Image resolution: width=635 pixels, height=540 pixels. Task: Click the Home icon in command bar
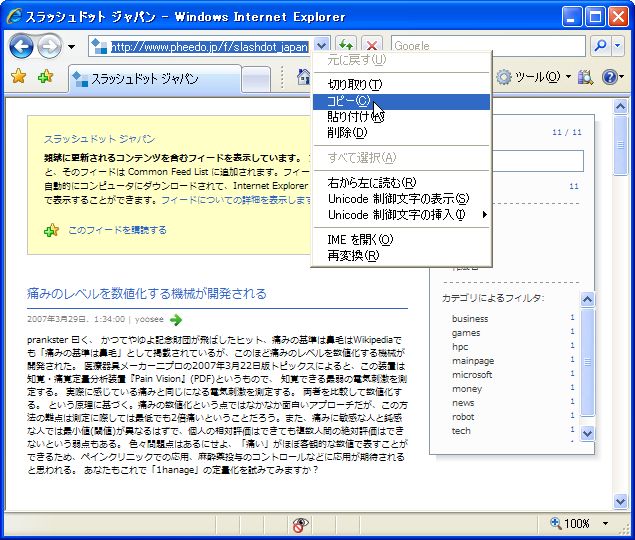tap(303, 77)
